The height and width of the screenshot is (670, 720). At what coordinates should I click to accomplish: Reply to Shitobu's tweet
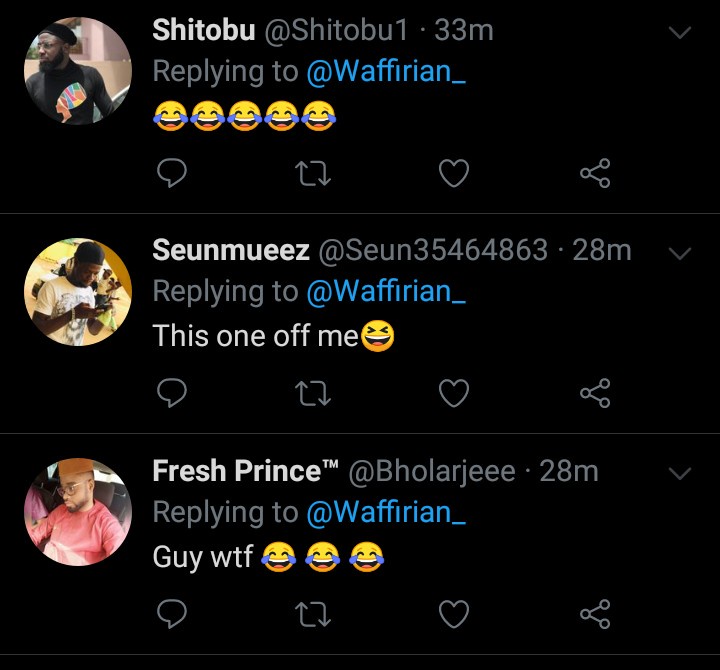coord(173,174)
